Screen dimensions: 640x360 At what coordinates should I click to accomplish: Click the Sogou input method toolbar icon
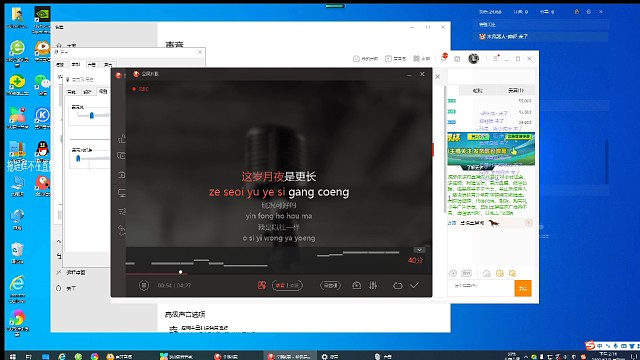590,345
